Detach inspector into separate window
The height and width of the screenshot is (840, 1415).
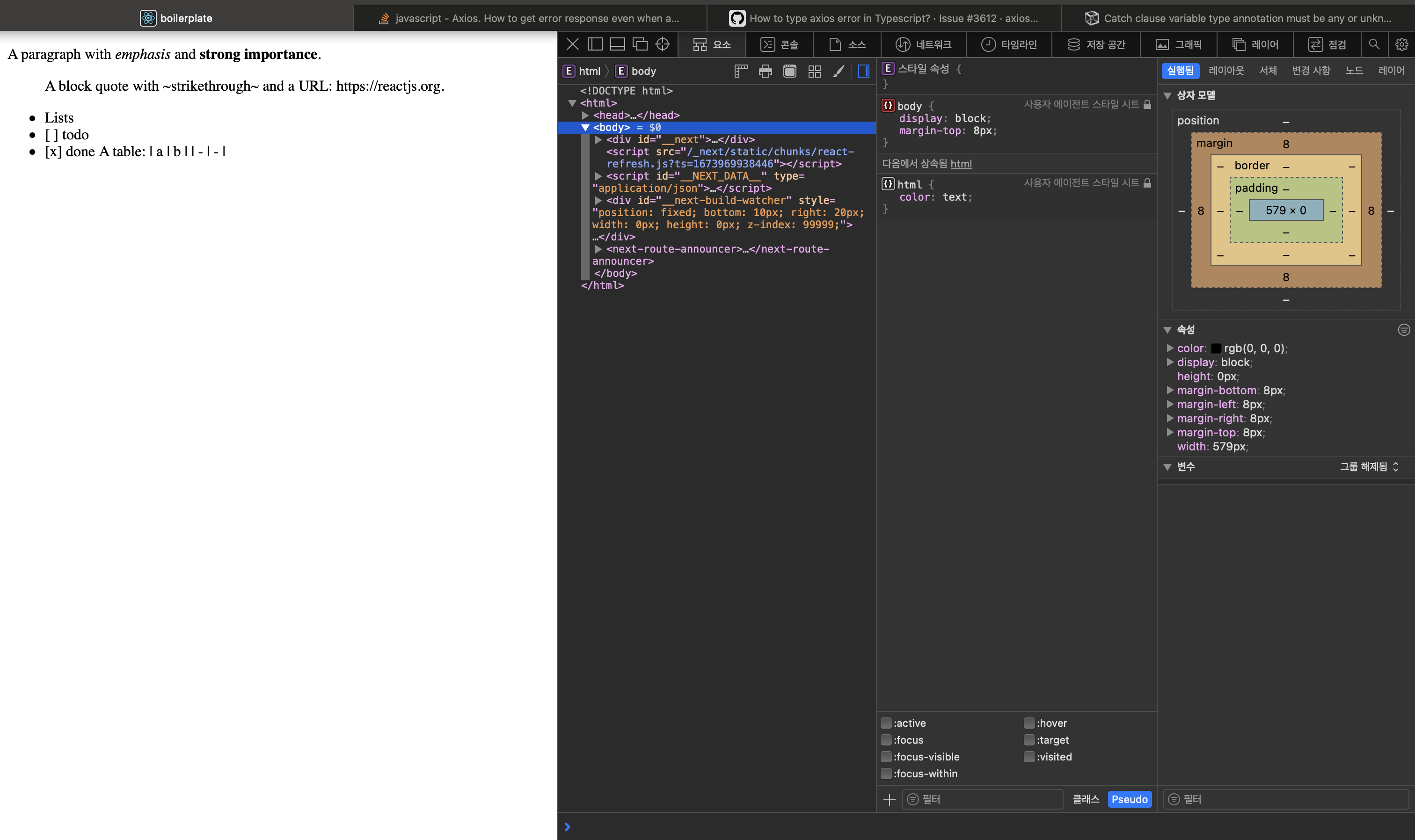(640, 44)
